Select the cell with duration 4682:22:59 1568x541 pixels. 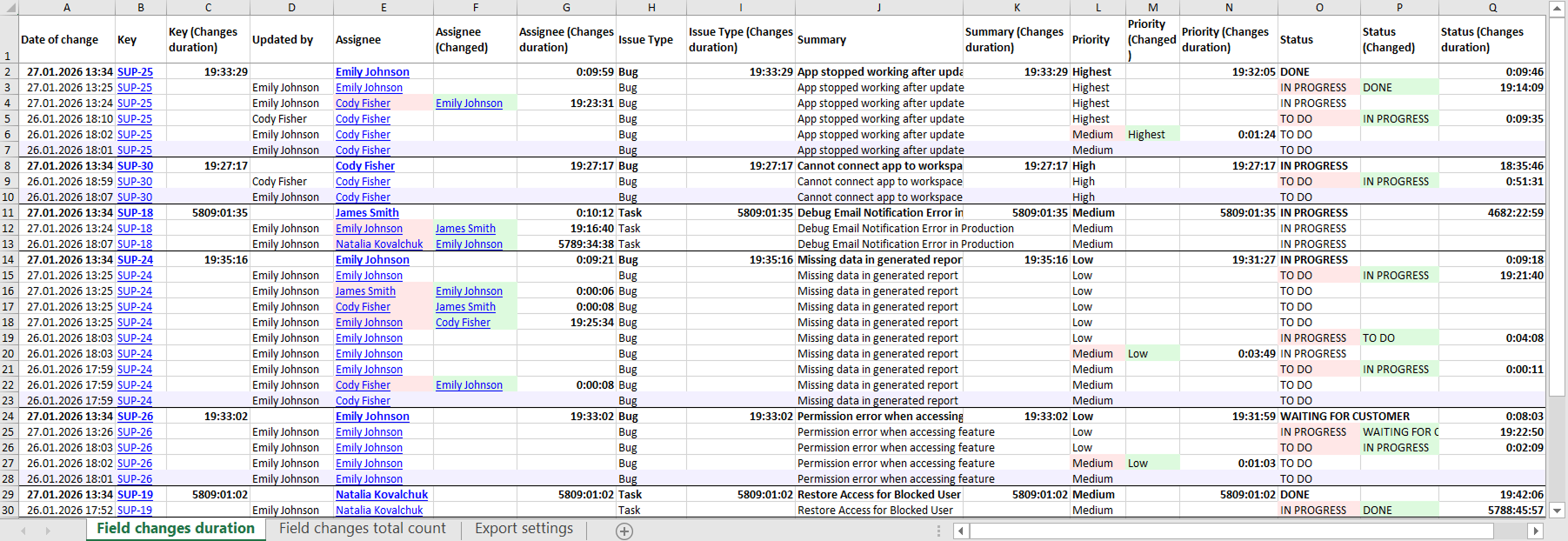[x=1492, y=213]
